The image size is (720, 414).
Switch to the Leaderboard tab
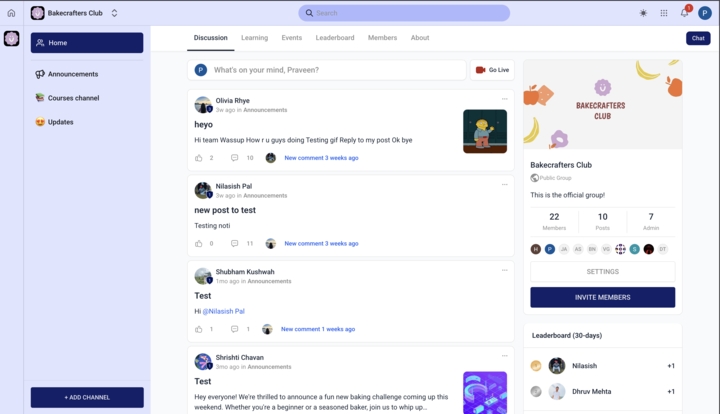point(335,38)
